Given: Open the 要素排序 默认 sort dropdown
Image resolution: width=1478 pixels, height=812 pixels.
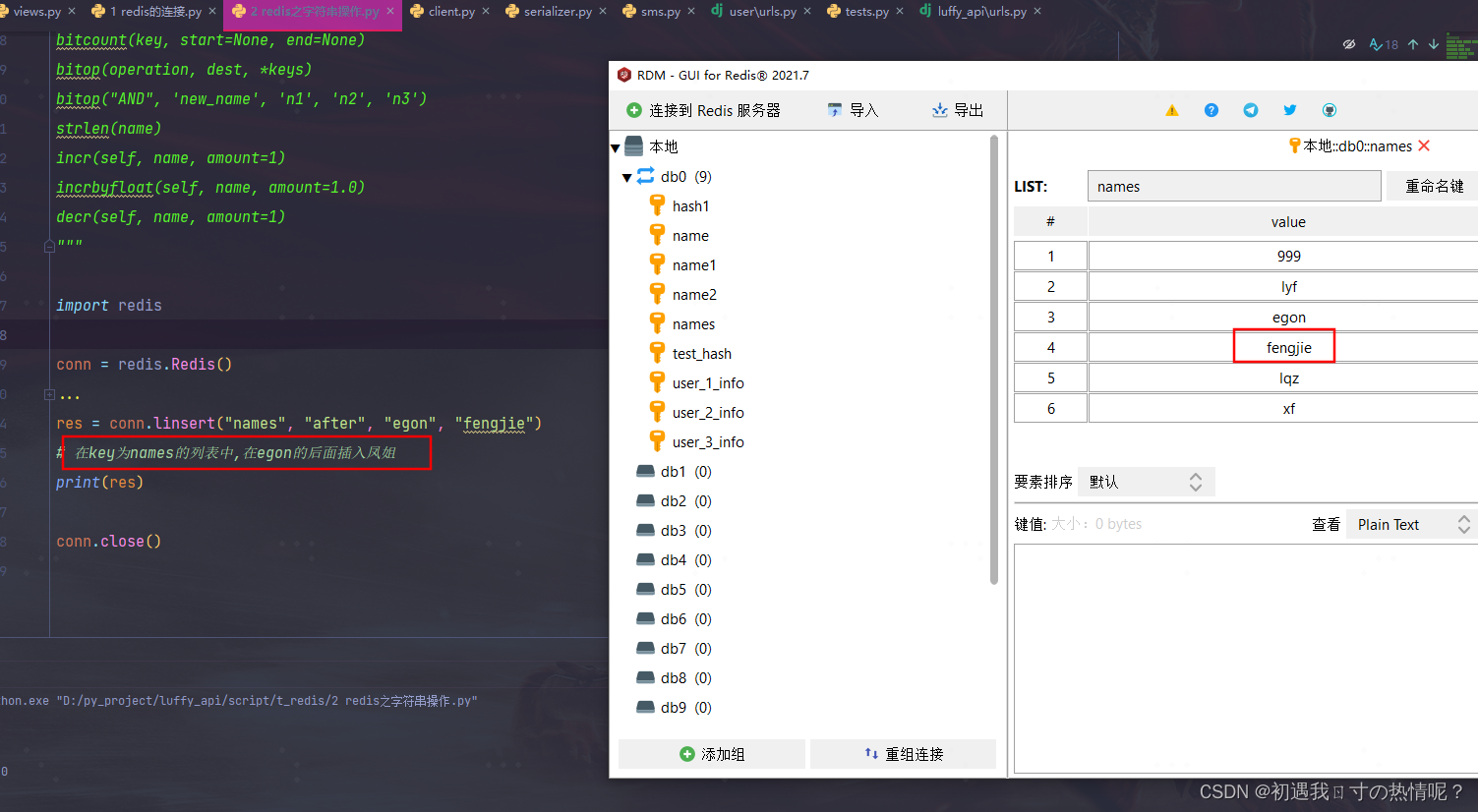Looking at the screenshot, I should pos(1147,482).
